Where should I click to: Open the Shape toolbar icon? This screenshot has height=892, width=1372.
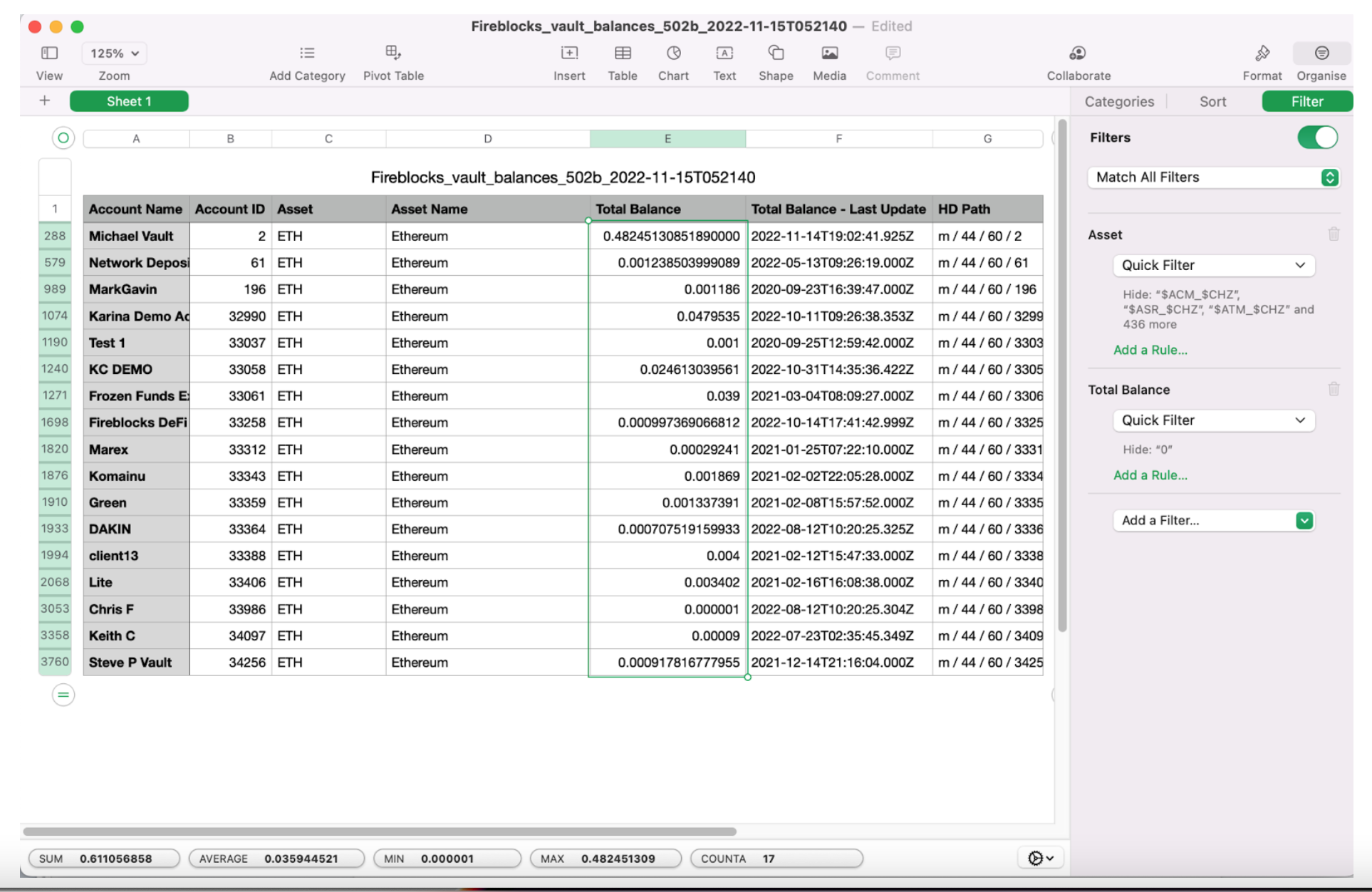point(776,53)
